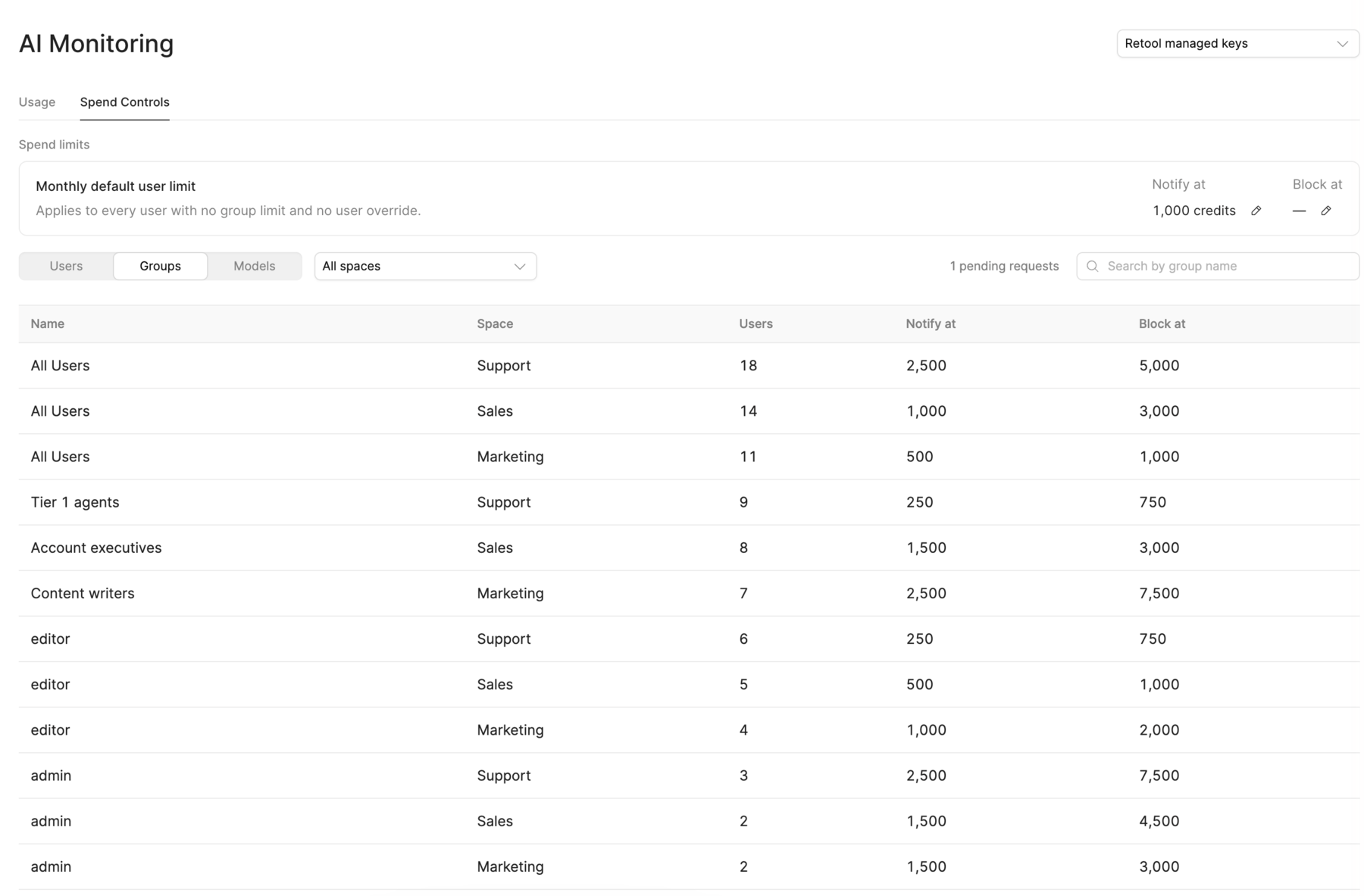
Task: Click the 14 users count cell
Action: 748,411
